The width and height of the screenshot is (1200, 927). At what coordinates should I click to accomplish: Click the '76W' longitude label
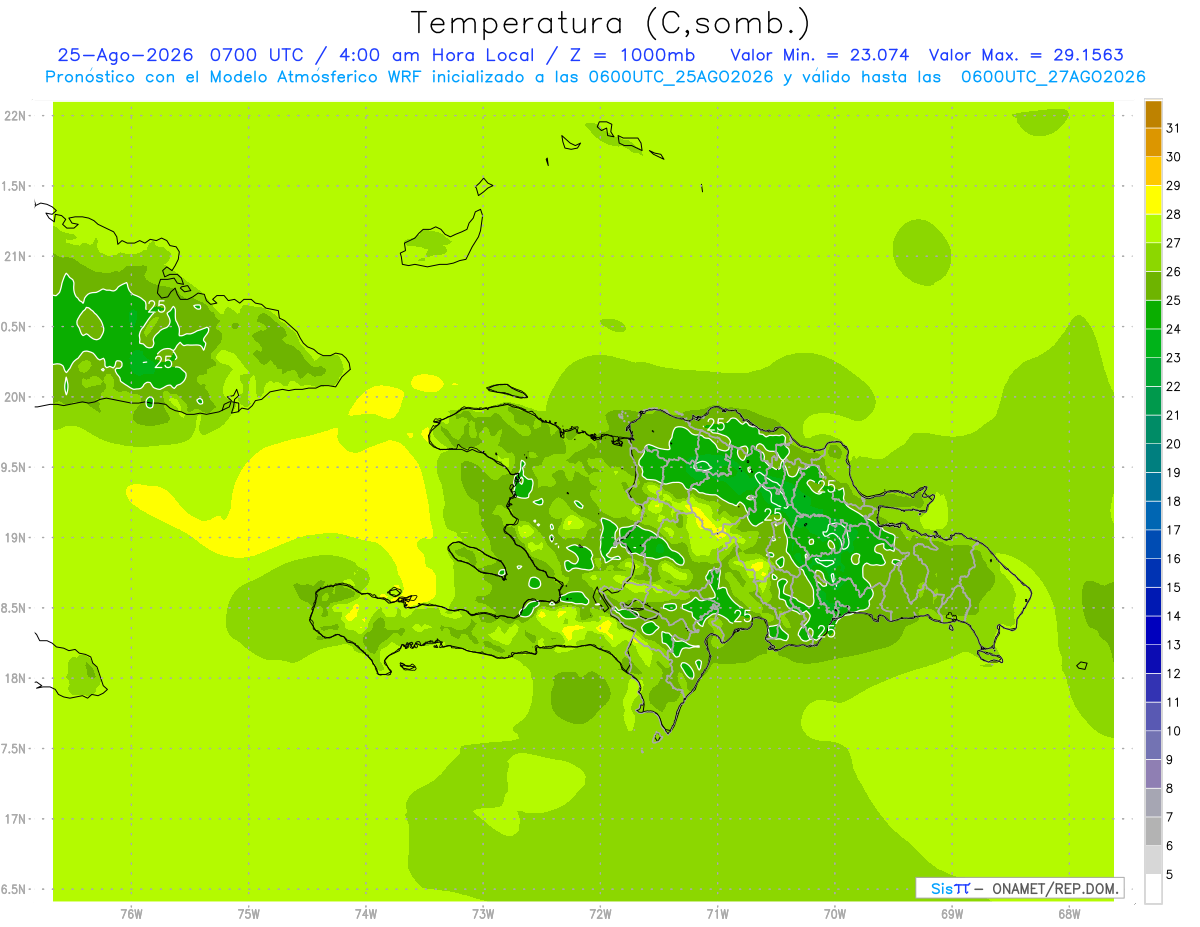point(131,914)
